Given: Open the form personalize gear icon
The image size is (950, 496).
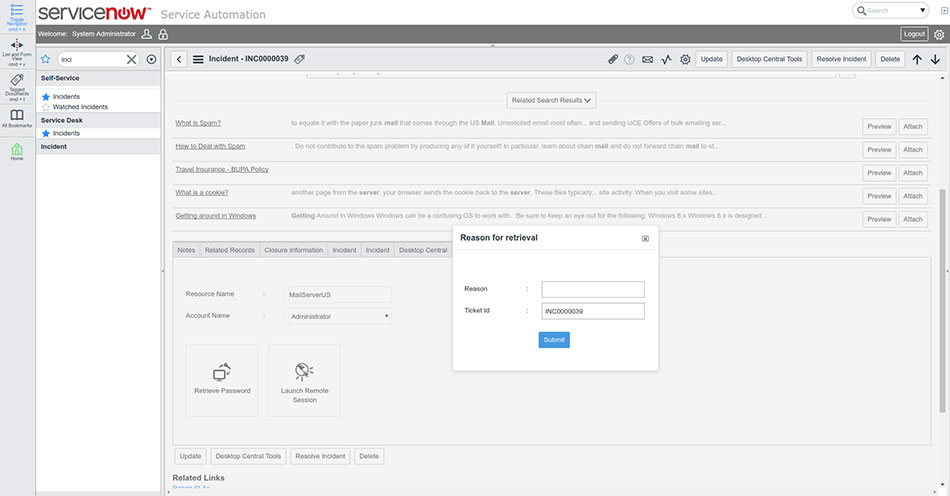Looking at the screenshot, I should [685, 59].
